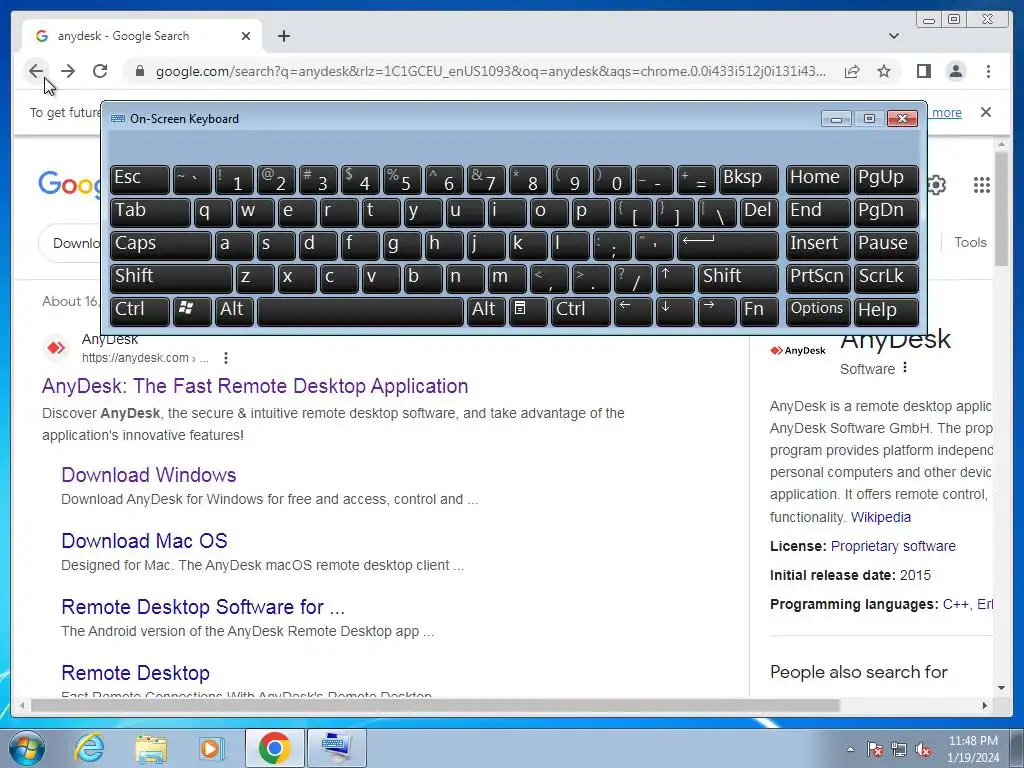Go back using Chrome's back arrow
Image resolution: width=1024 pixels, height=768 pixels.
click(36, 71)
